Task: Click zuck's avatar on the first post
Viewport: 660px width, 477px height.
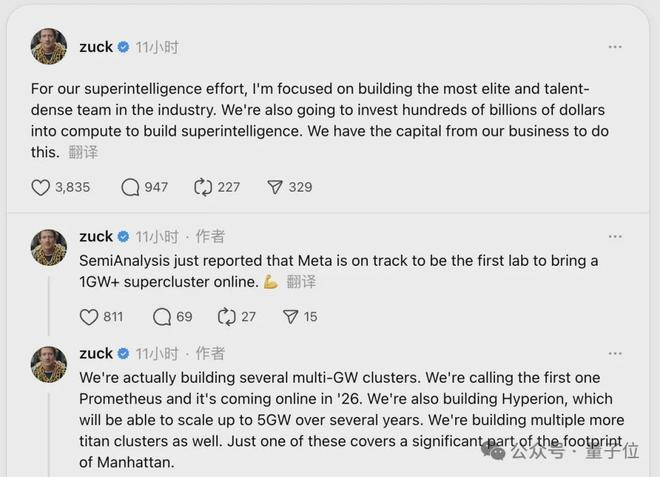Action: click(49, 47)
